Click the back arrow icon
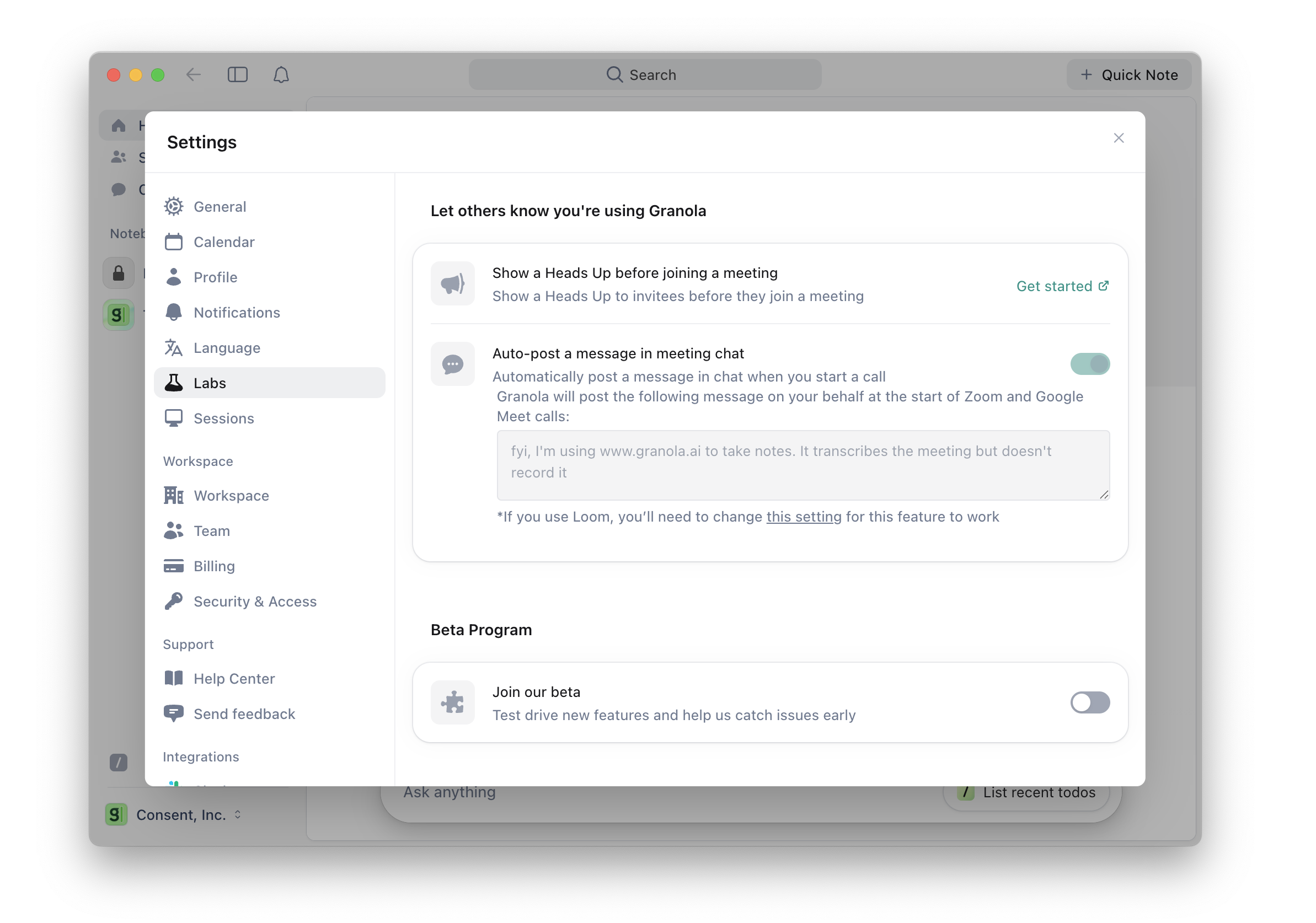The width and height of the screenshot is (1316, 923). [x=193, y=75]
